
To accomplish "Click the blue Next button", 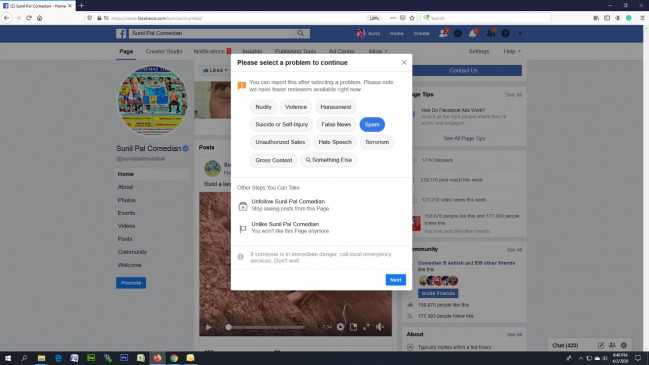I will point(396,280).
